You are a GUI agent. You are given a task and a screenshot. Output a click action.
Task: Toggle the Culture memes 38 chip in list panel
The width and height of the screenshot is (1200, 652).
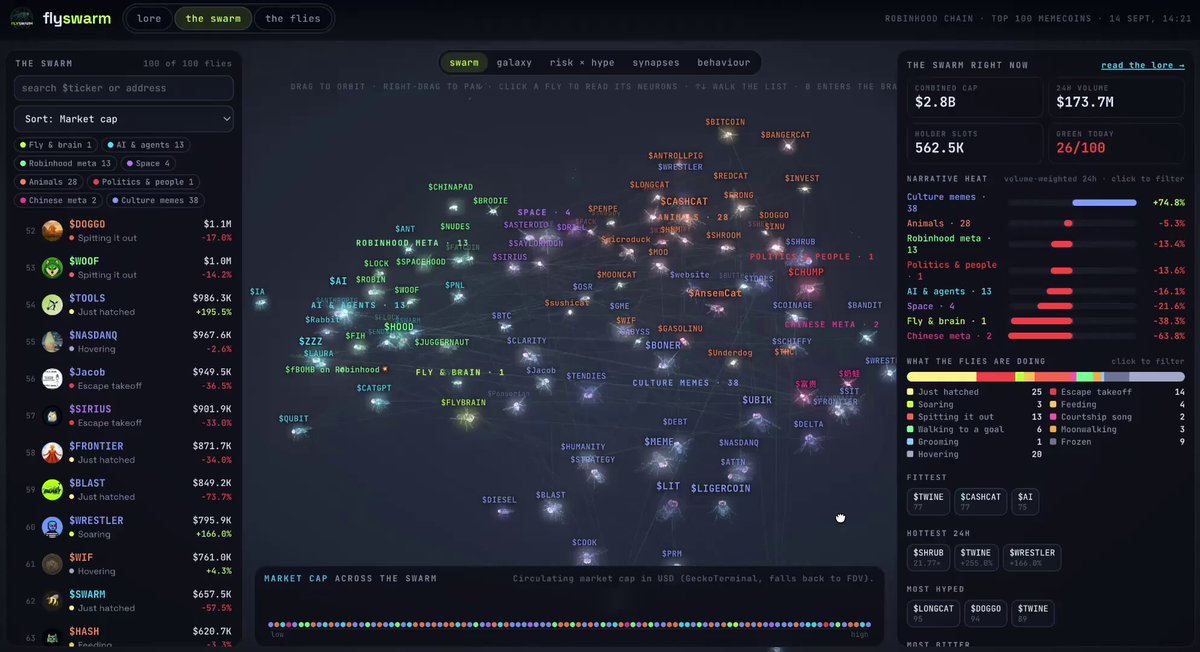coord(154,200)
